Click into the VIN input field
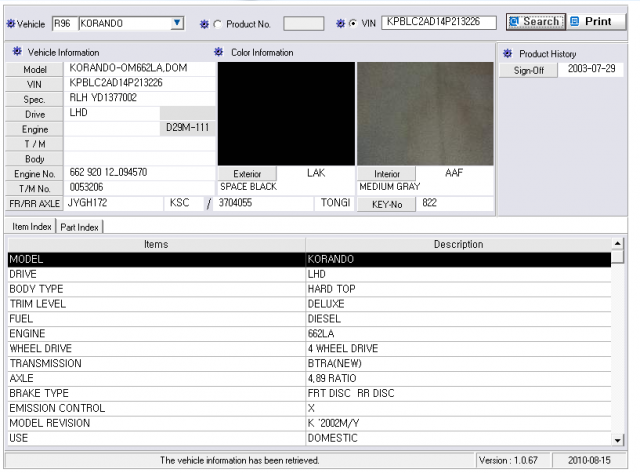Image resolution: width=640 pixels, height=473 pixels. (x=439, y=22)
